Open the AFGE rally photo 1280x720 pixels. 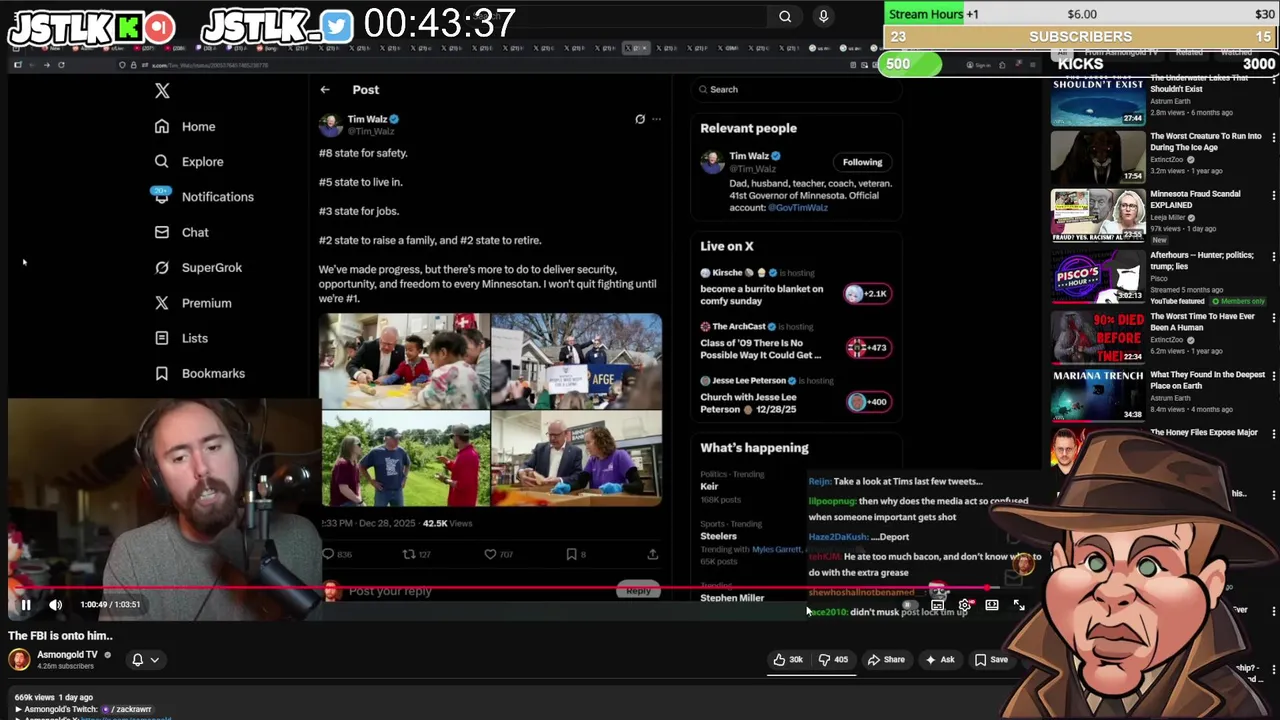(x=576, y=361)
